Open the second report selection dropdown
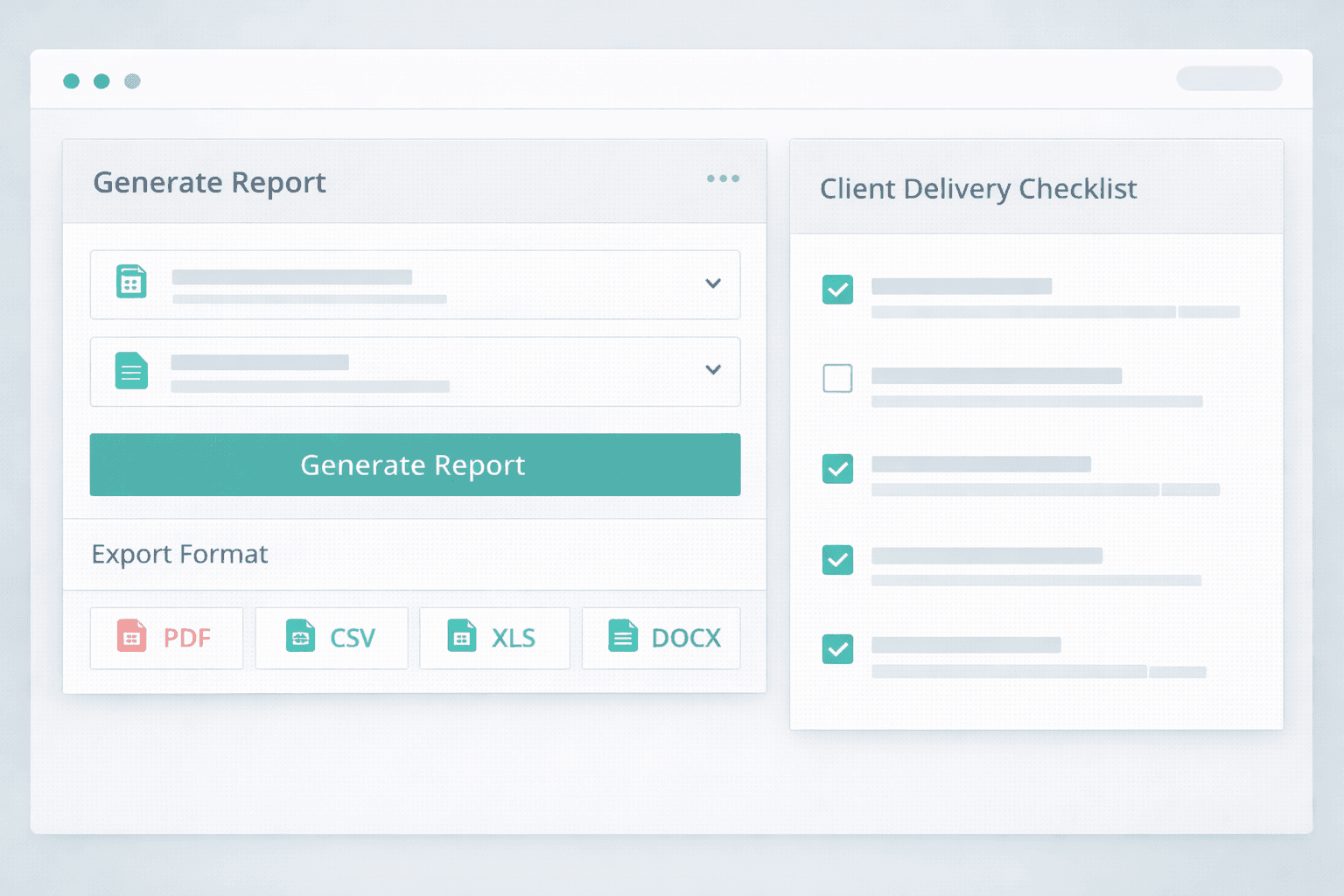 pos(712,370)
